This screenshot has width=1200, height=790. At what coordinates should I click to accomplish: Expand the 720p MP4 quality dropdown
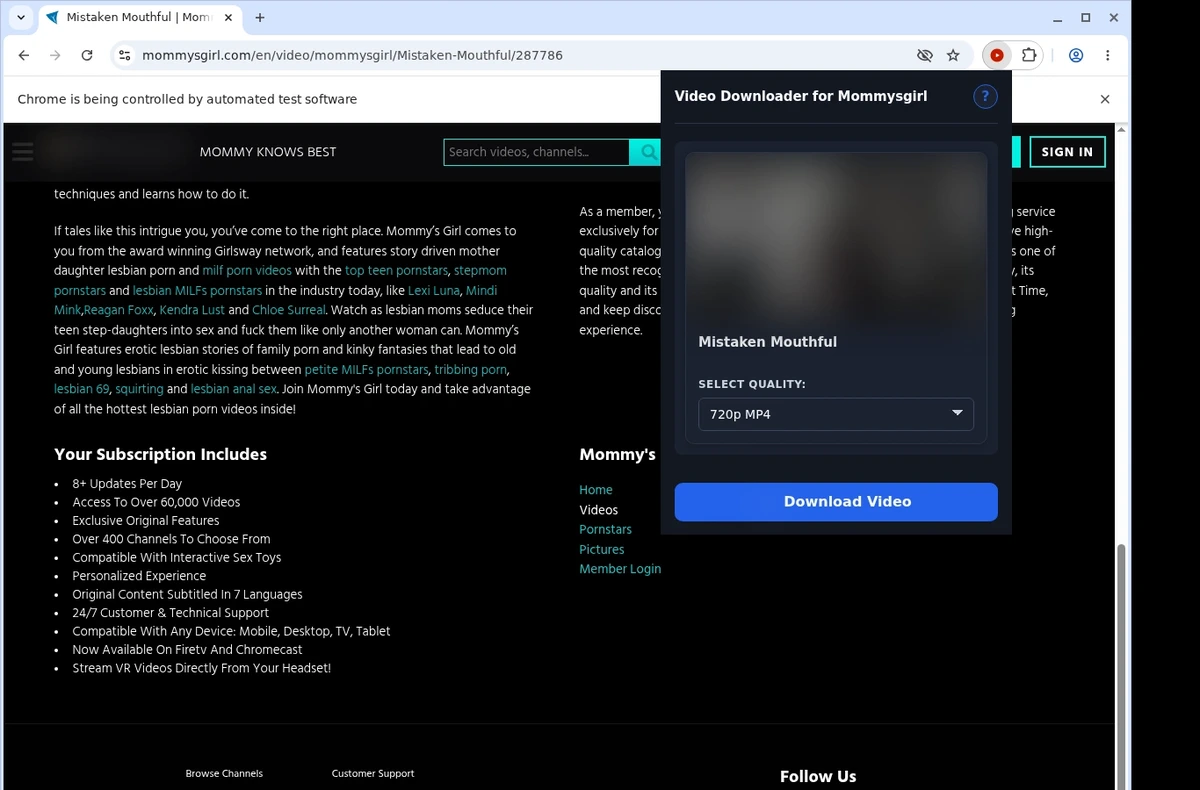(x=836, y=414)
